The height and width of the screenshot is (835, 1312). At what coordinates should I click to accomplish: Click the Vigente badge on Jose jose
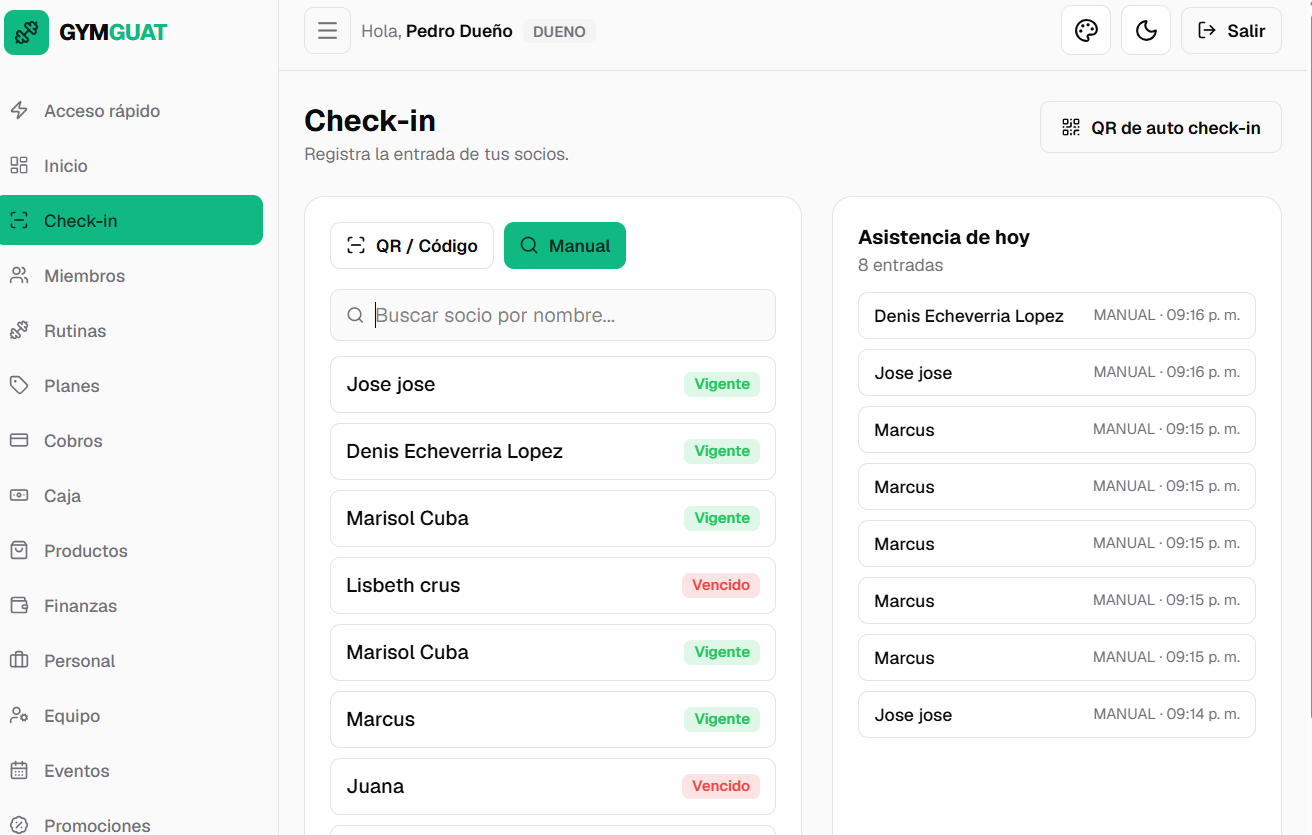coord(722,384)
